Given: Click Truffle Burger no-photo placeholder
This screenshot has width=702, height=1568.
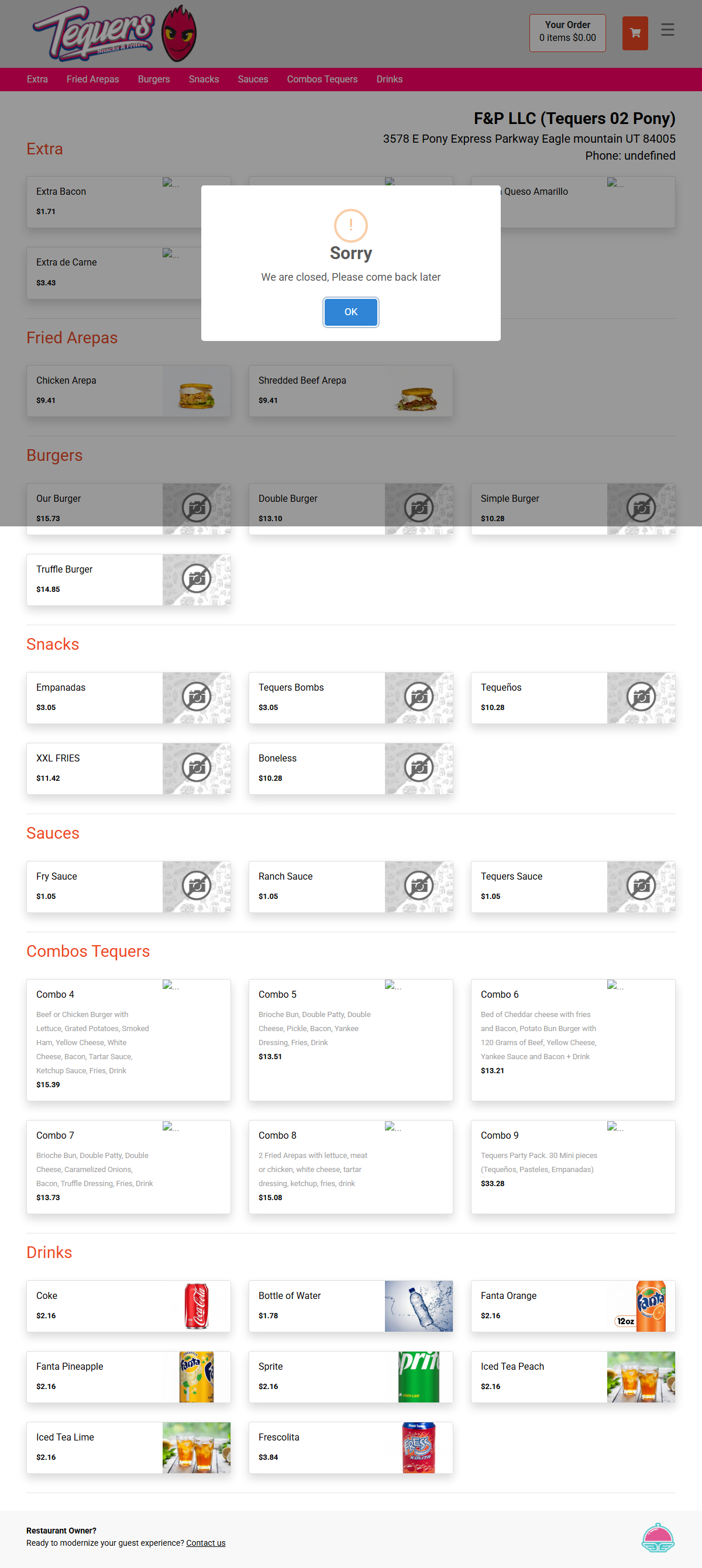Looking at the screenshot, I should 196,580.
